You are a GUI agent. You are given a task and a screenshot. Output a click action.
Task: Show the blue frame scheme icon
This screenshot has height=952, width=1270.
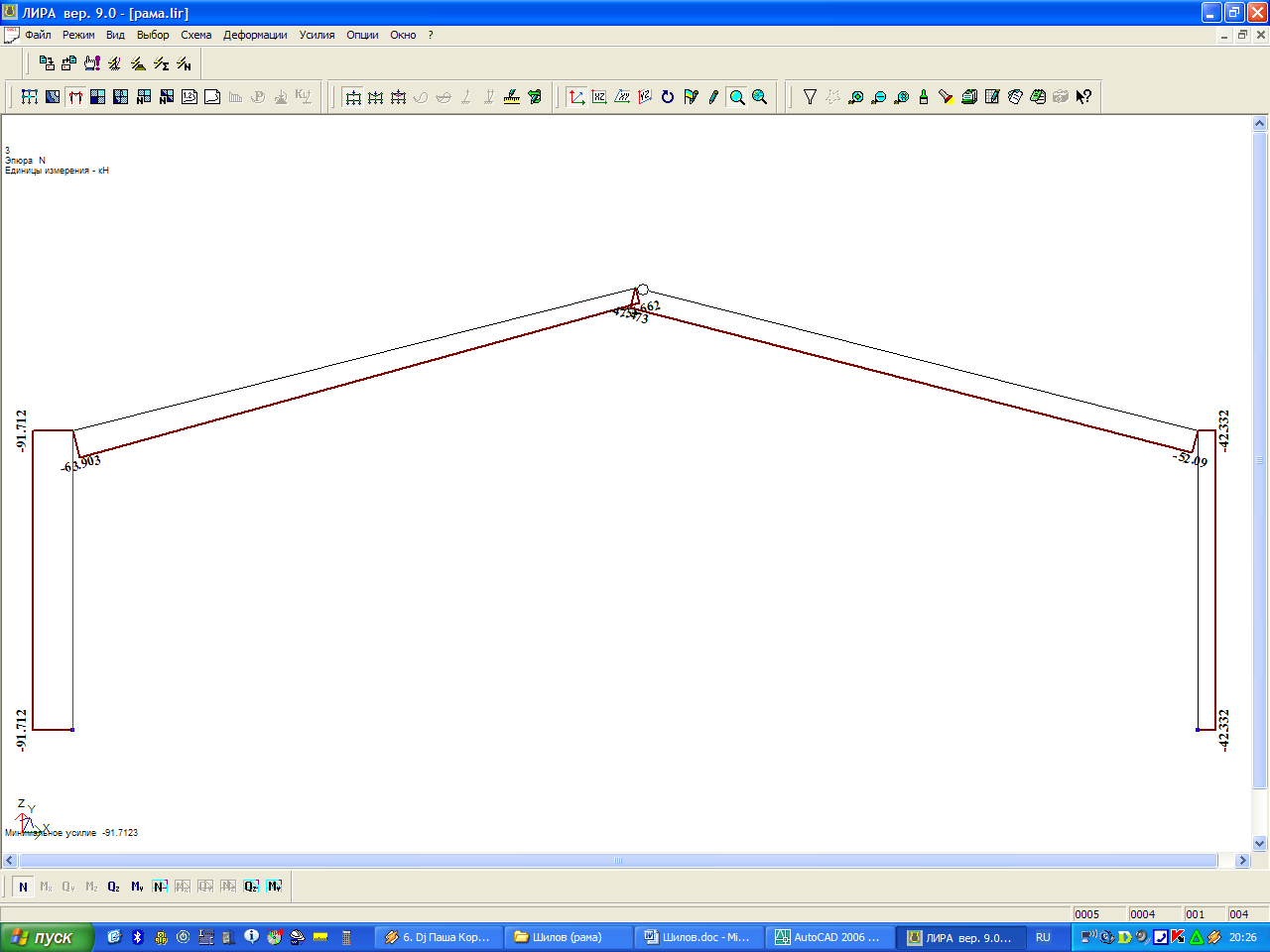point(30,96)
